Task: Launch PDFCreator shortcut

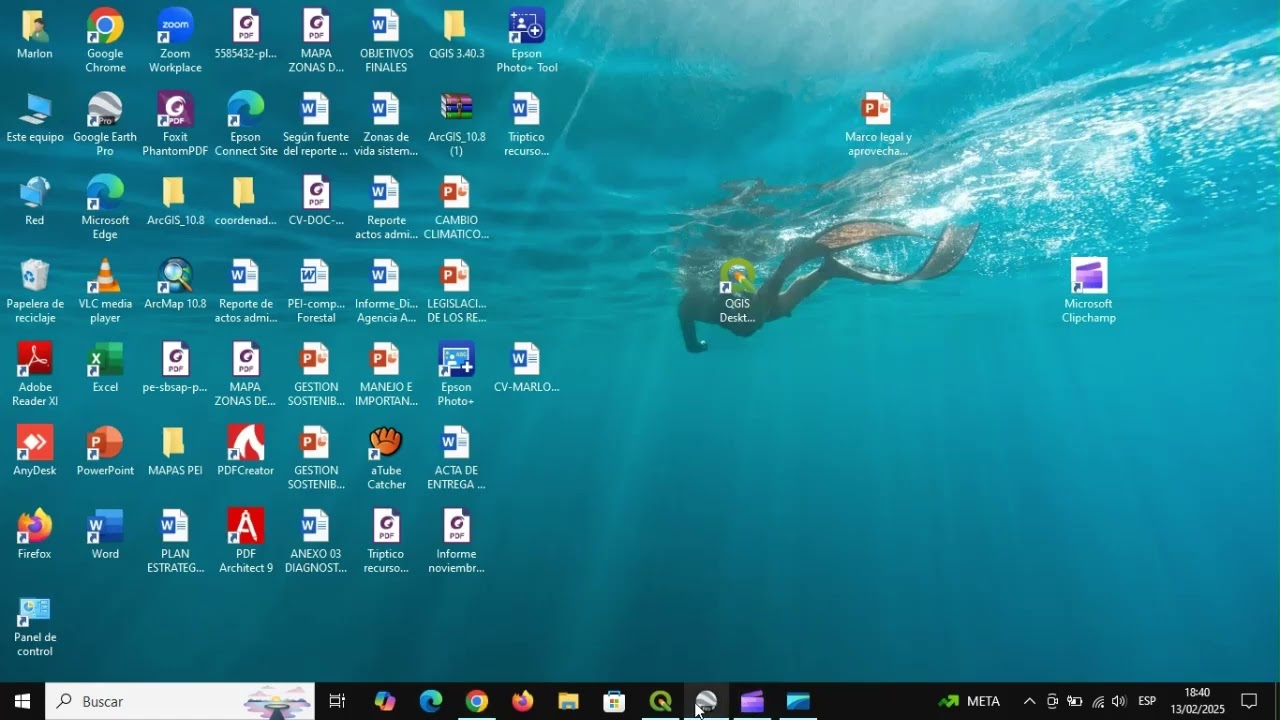Action: (245, 451)
